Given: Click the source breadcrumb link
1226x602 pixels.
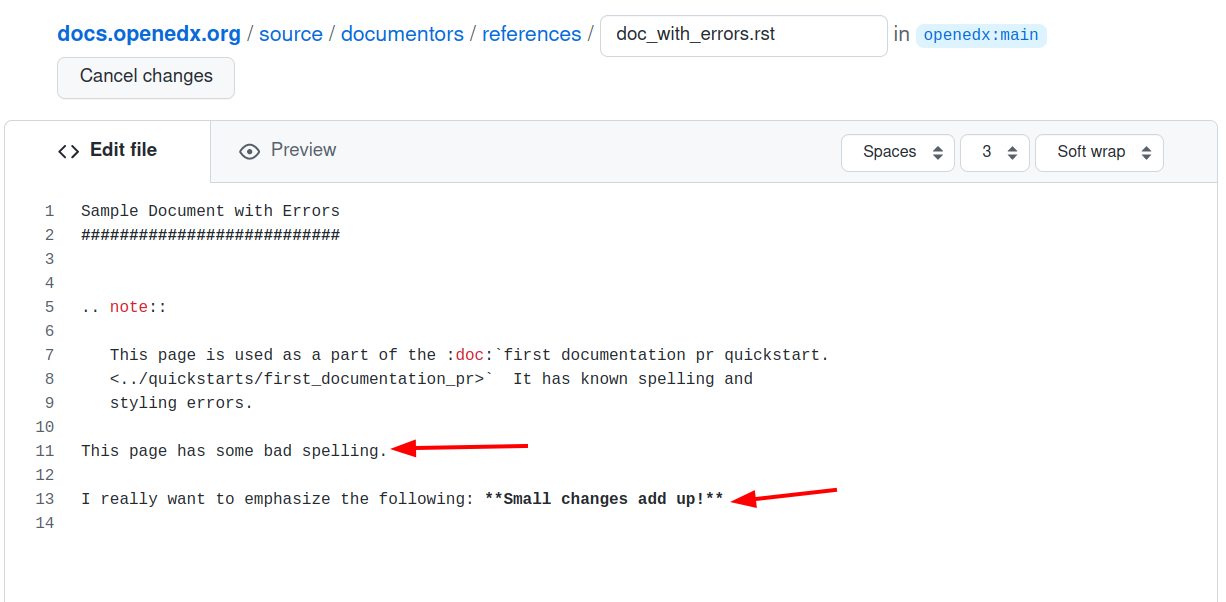Looking at the screenshot, I should (290, 33).
